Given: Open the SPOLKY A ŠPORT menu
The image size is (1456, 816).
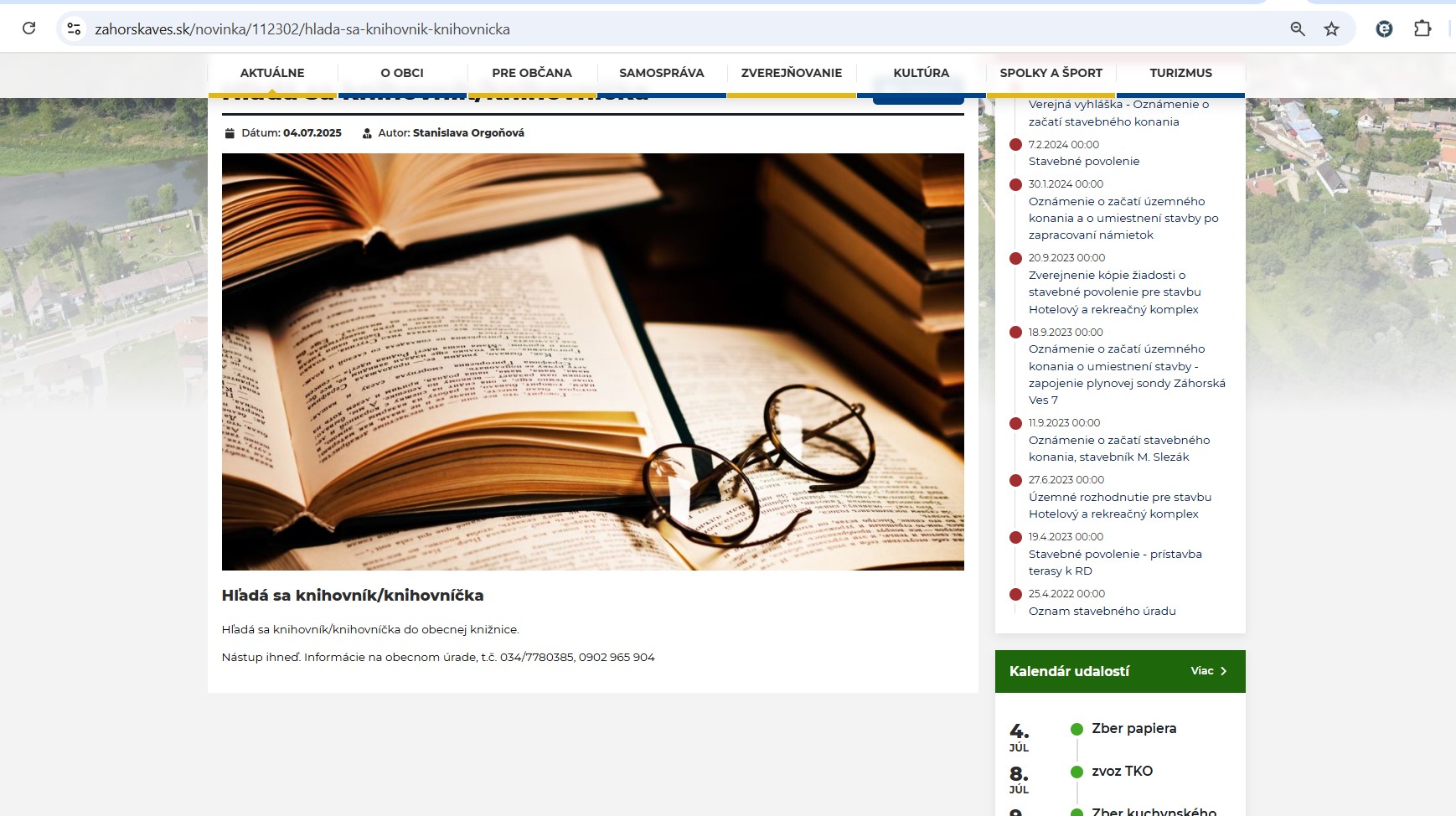Looking at the screenshot, I should point(1051,73).
